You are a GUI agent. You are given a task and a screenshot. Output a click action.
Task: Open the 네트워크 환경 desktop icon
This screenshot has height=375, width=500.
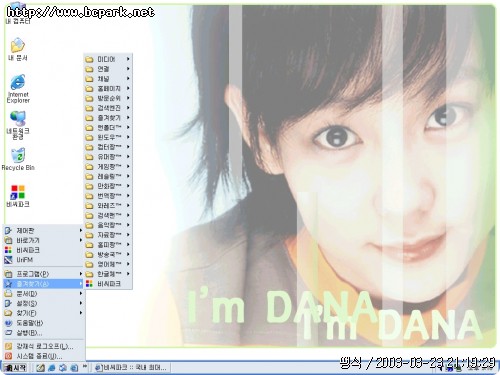[18, 125]
